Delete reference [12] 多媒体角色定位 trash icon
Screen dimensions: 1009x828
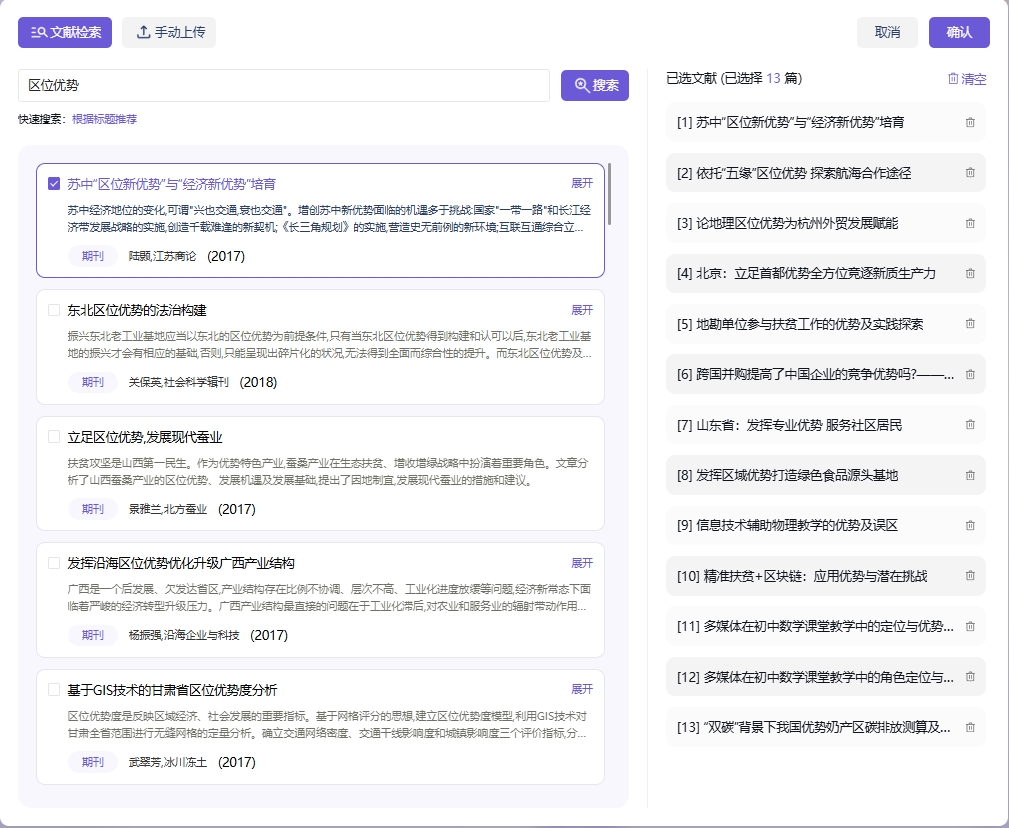(970, 677)
